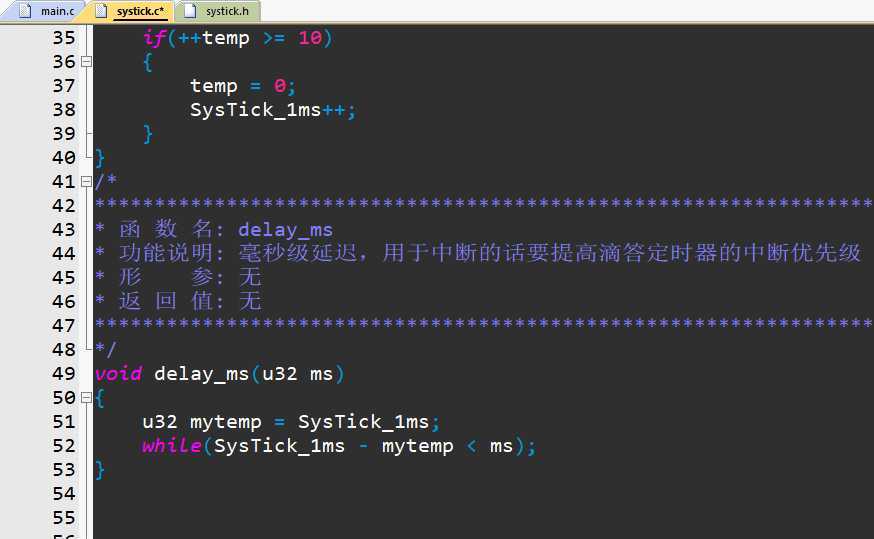Click the closing brace on line 53
Viewport: 874px width, 539px height.
(x=100, y=470)
